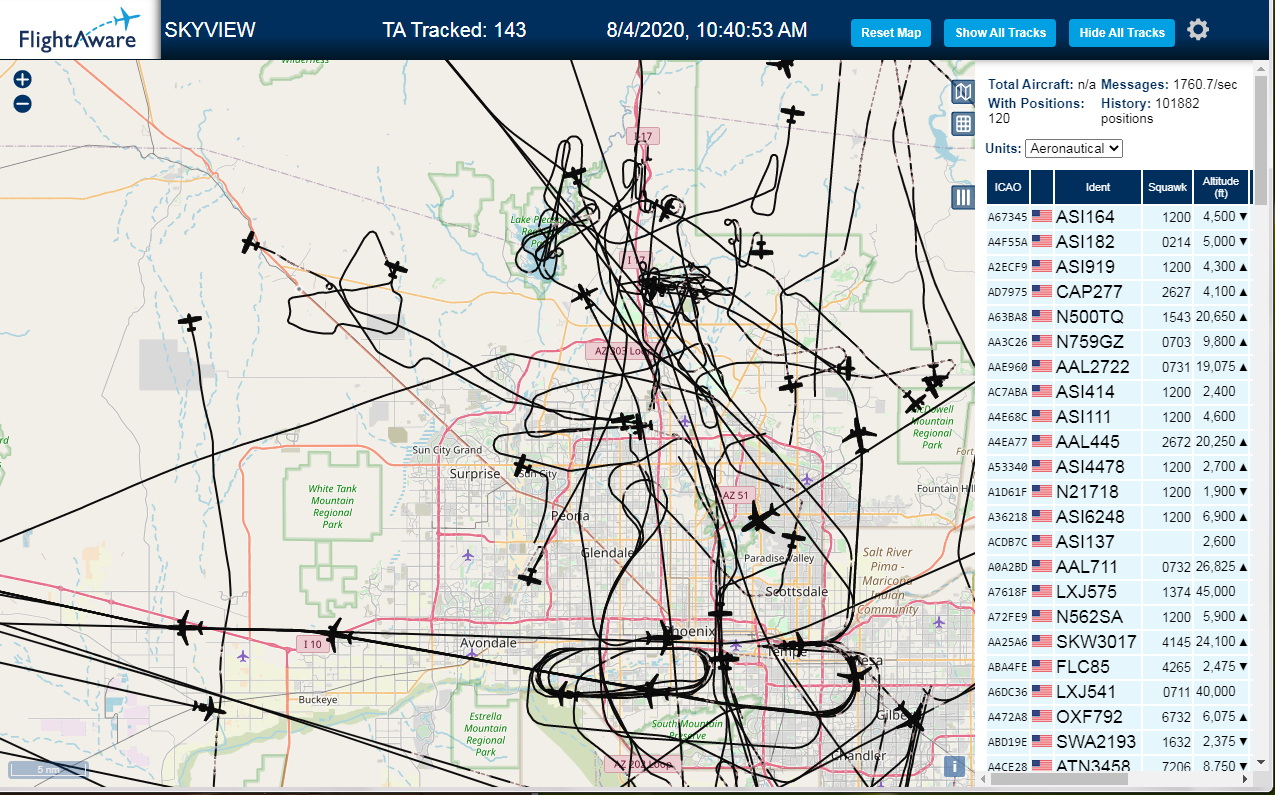
Task: Sort table by Squawk column
Action: coord(1168,187)
